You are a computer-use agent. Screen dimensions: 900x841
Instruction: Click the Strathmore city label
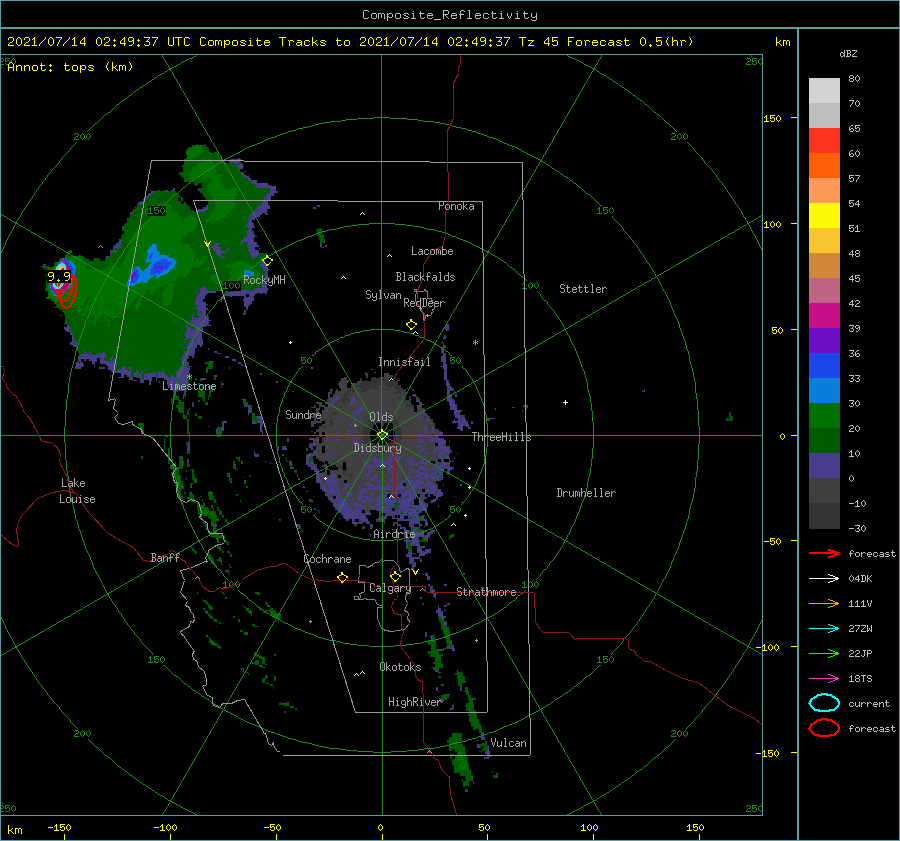coord(486,592)
